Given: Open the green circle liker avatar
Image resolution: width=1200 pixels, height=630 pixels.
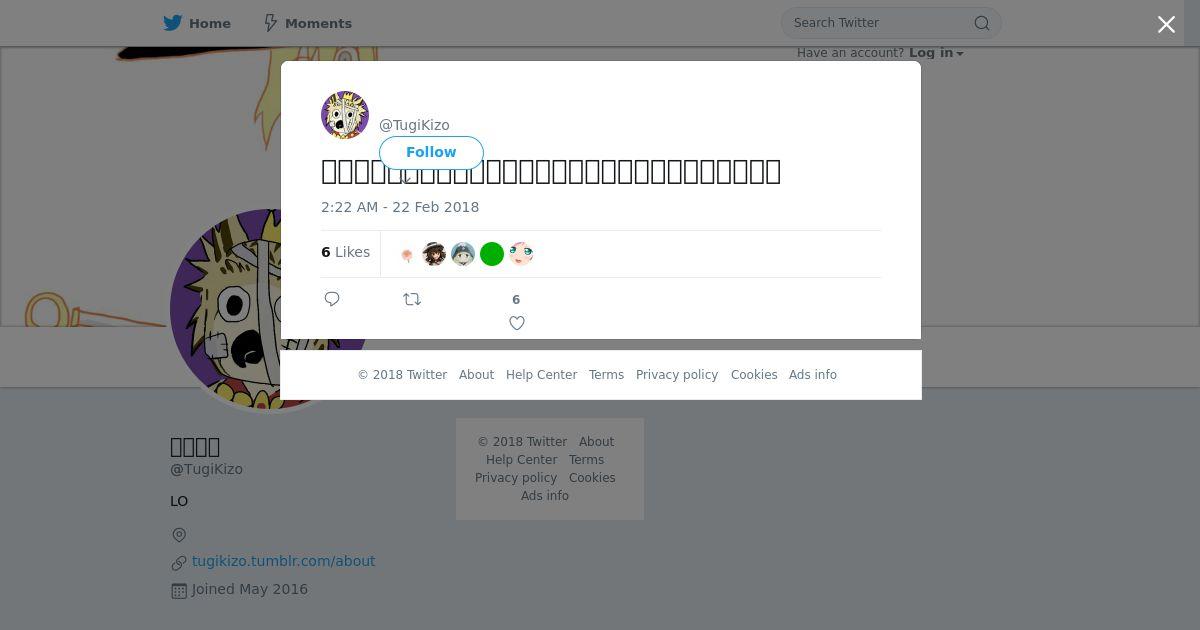Looking at the screenshot, I should click(492, 254).
